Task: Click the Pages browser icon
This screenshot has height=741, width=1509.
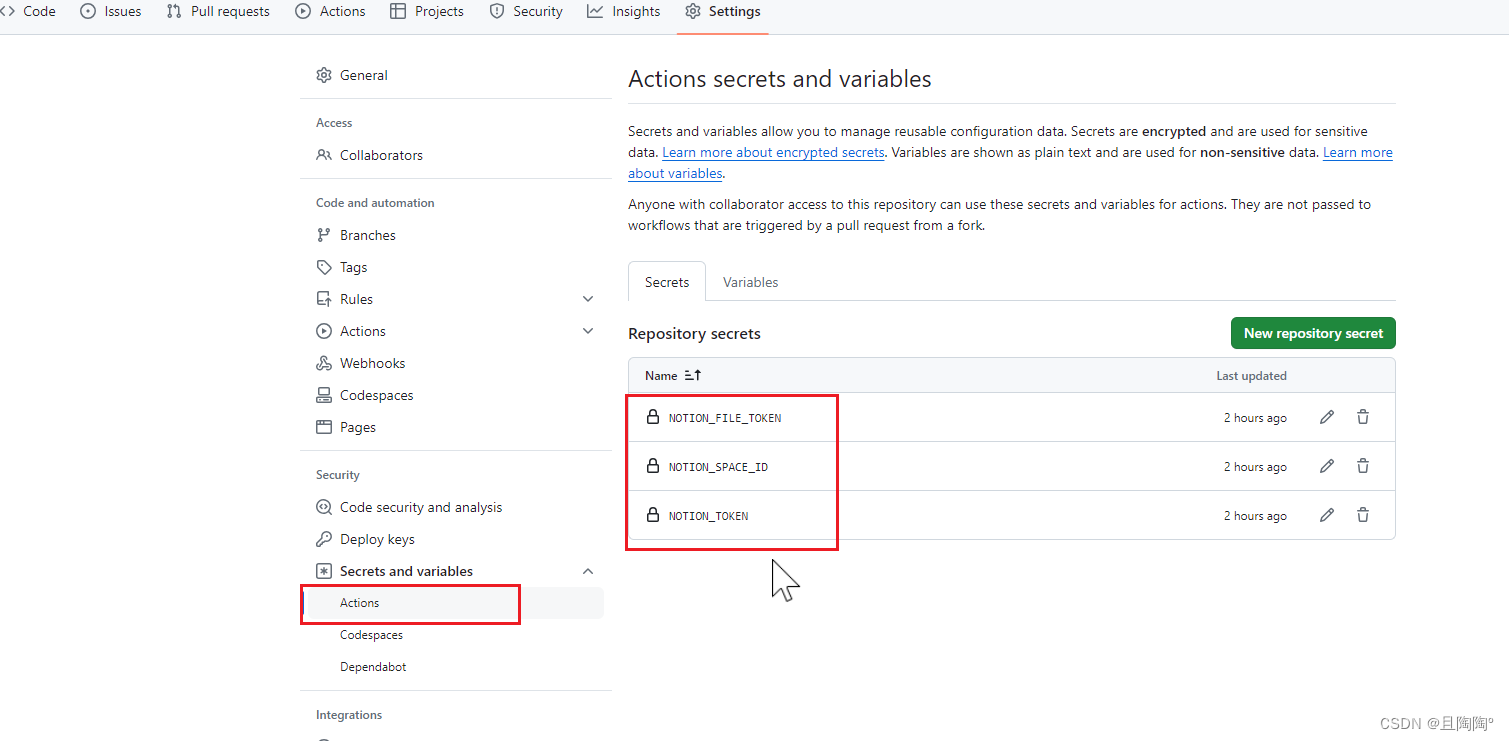Action: click(x=324, y=427)
